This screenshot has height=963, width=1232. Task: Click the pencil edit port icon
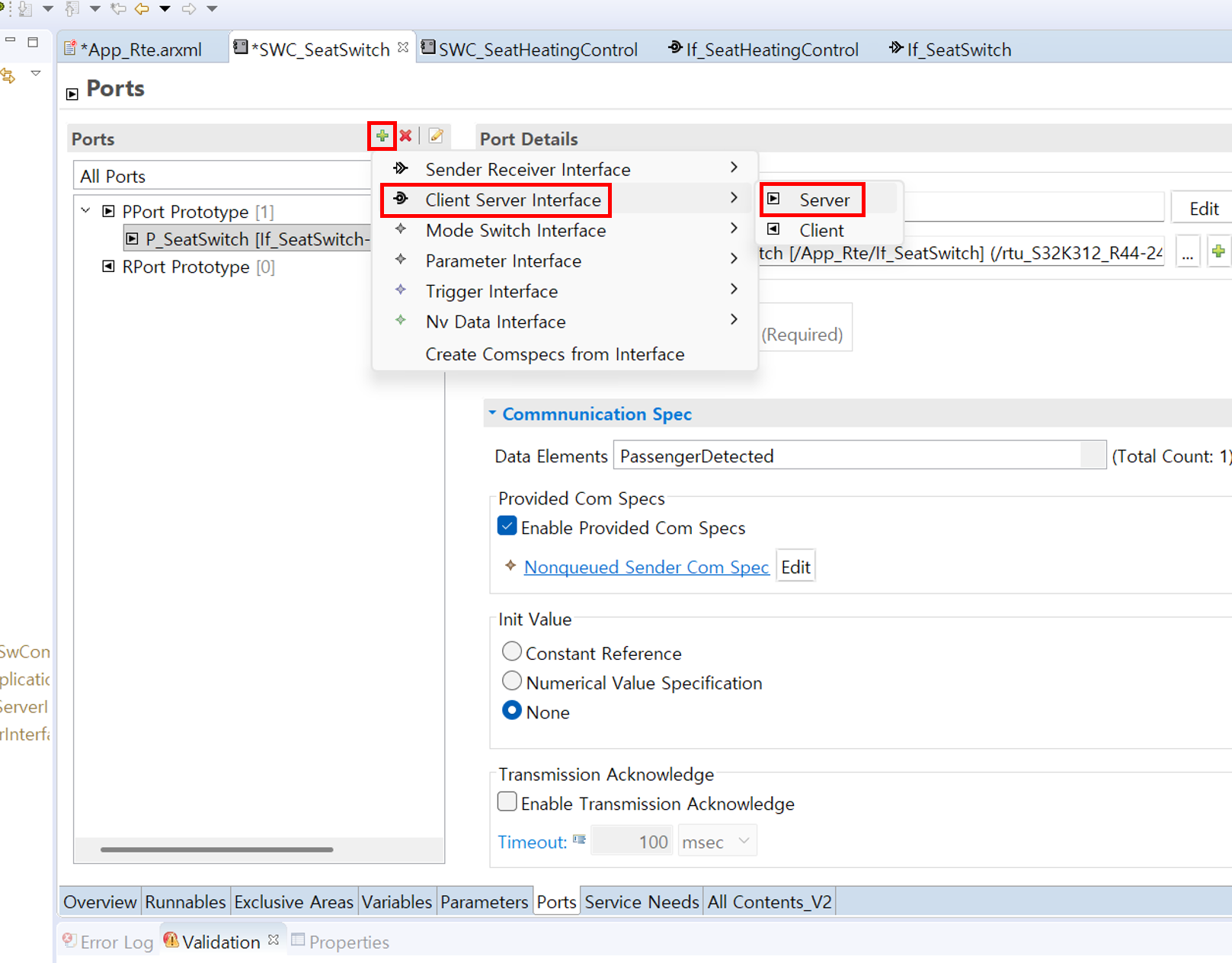(x=436, y=136)
